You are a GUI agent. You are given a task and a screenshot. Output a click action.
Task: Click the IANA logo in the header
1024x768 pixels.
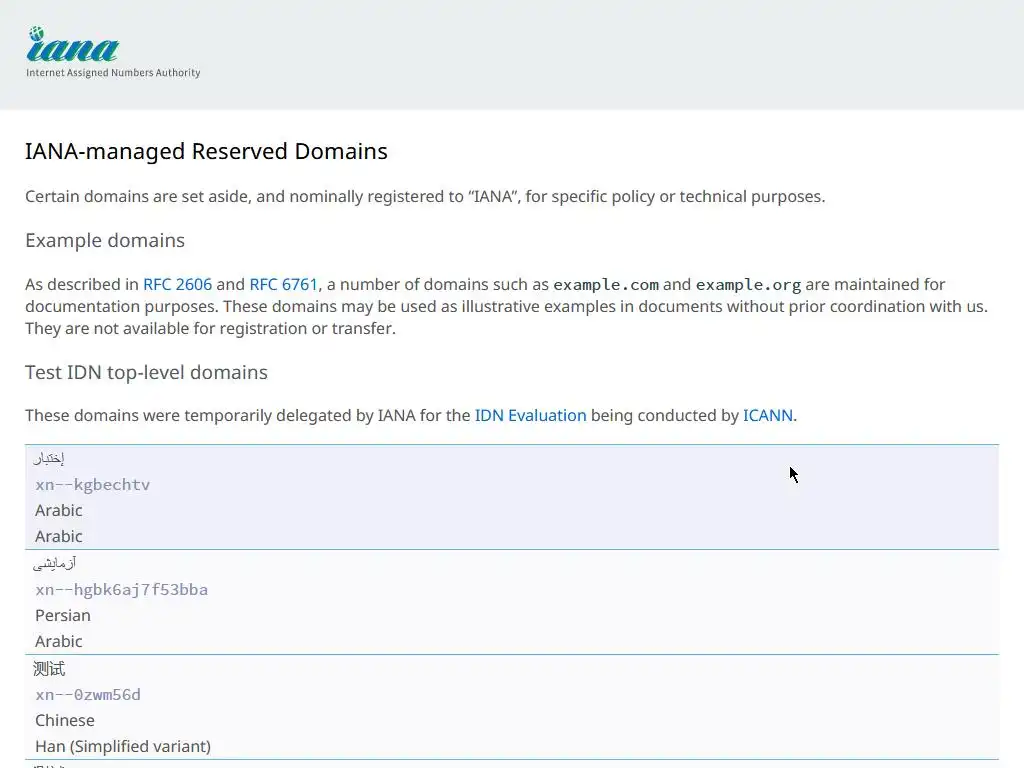pyautogui.click(x=73, y=45)
